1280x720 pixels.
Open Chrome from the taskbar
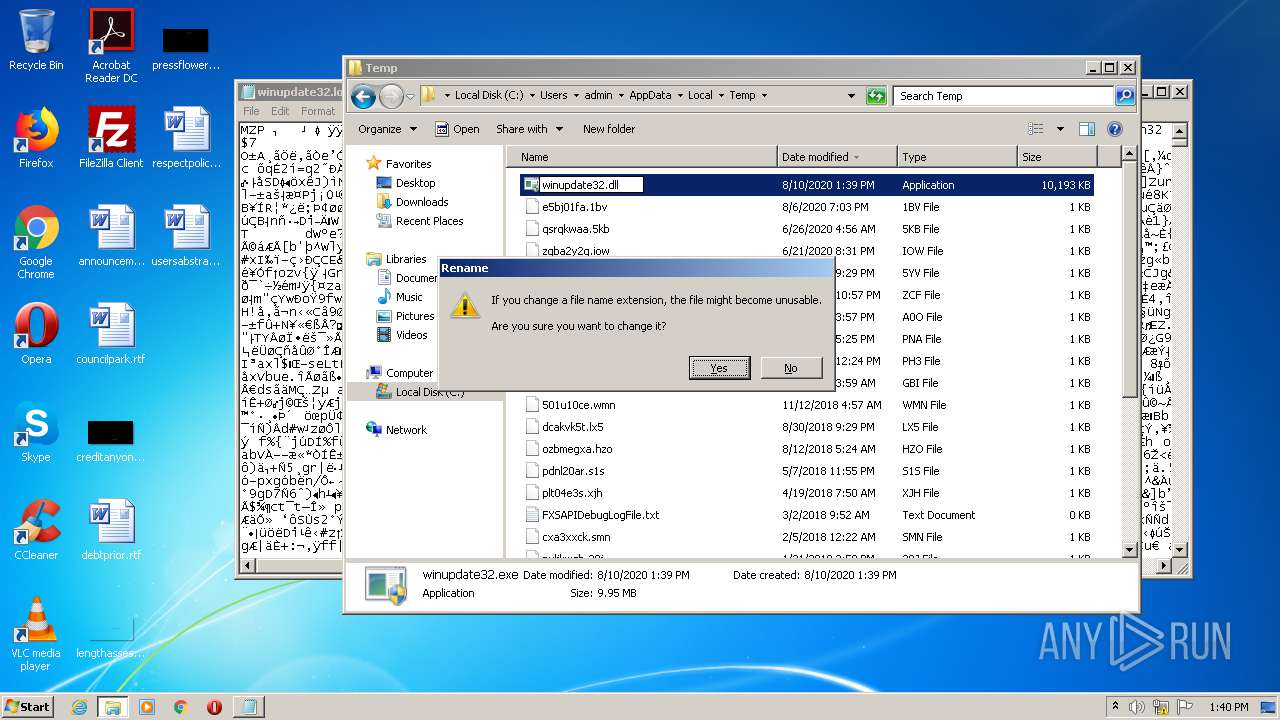[181, 706]
